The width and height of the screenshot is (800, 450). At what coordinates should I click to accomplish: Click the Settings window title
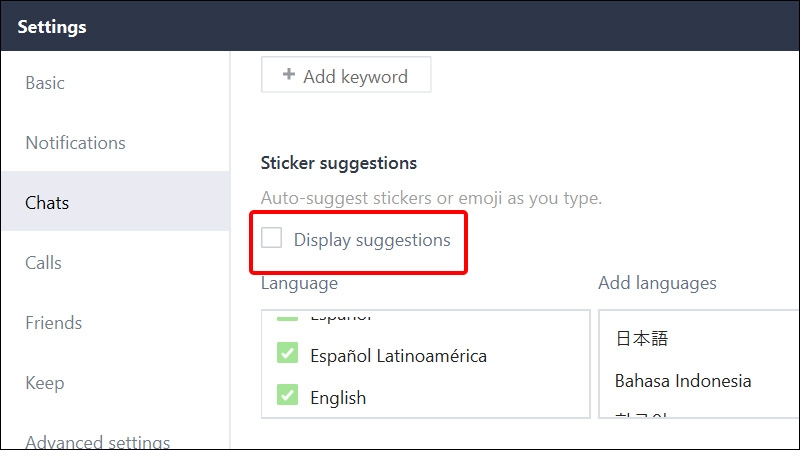pyautogui.click(x=52, y=27)
